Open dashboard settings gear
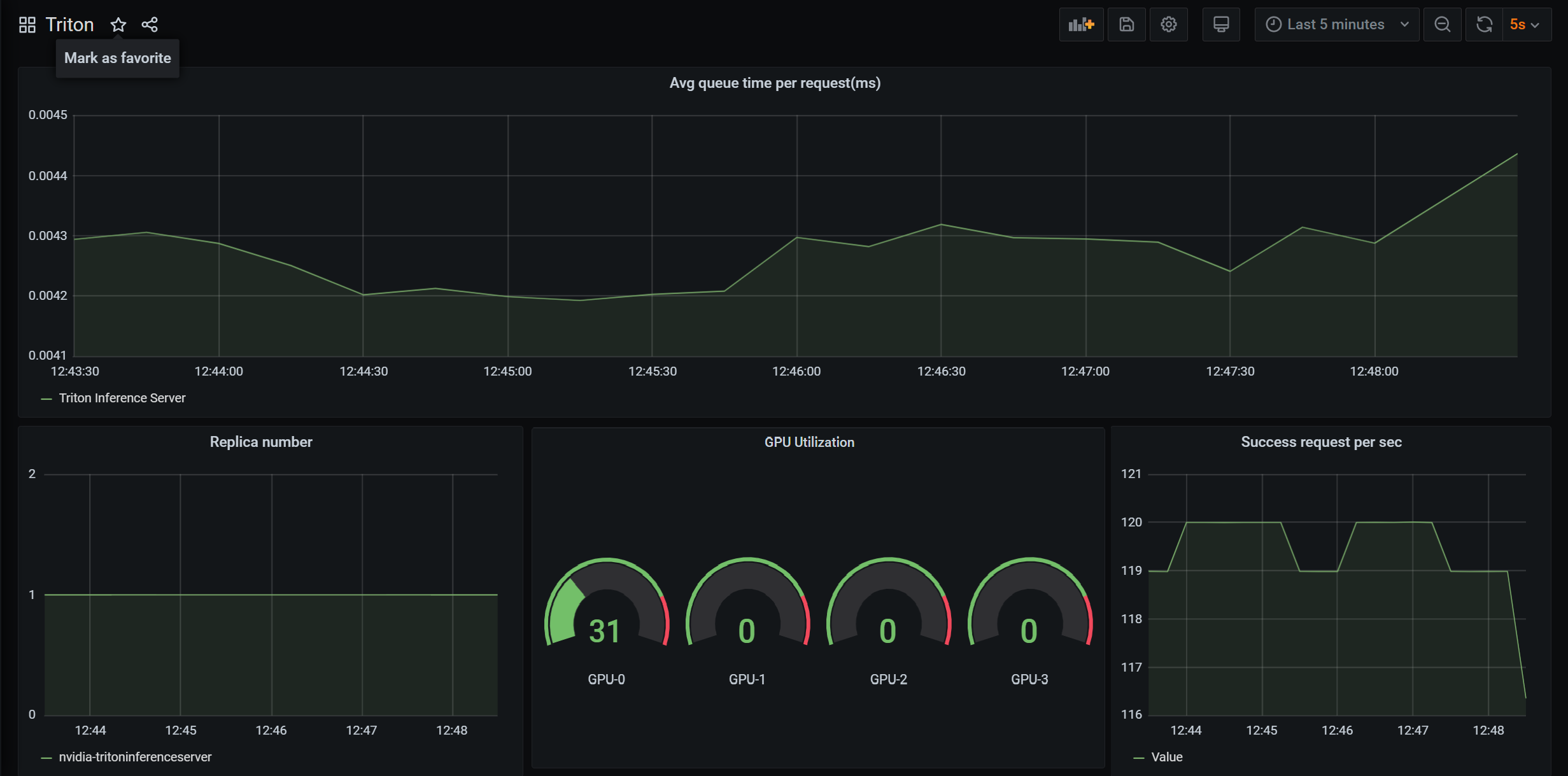1568x776 pixels. click(x=1168, y=25)
